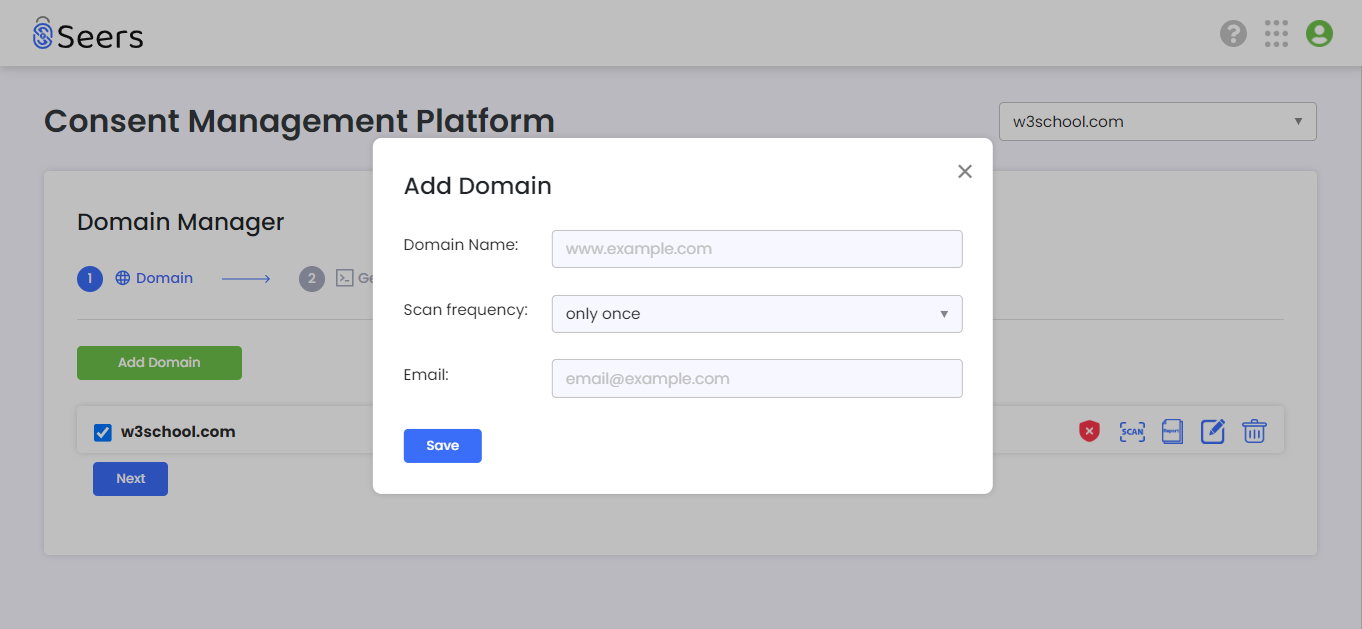Focus the Domain Name input field
The image size is (1362, 629).
[756, 249]
